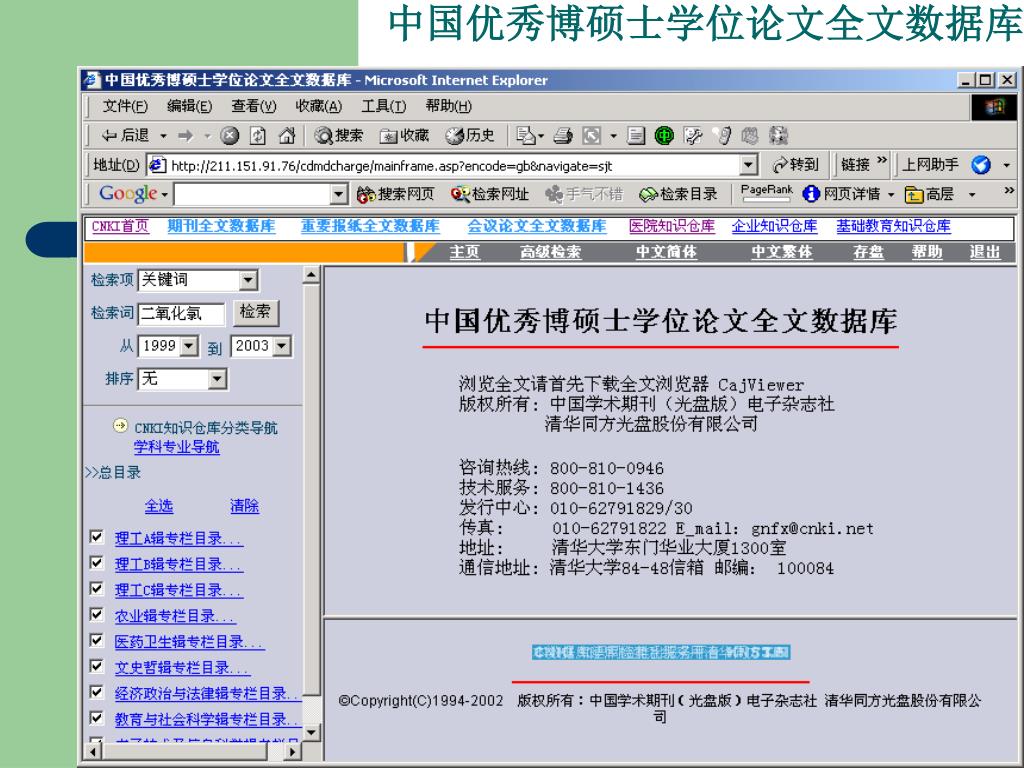Click the Print icon
Viewport: 1024px width, 768px height.
coord(563,136)
